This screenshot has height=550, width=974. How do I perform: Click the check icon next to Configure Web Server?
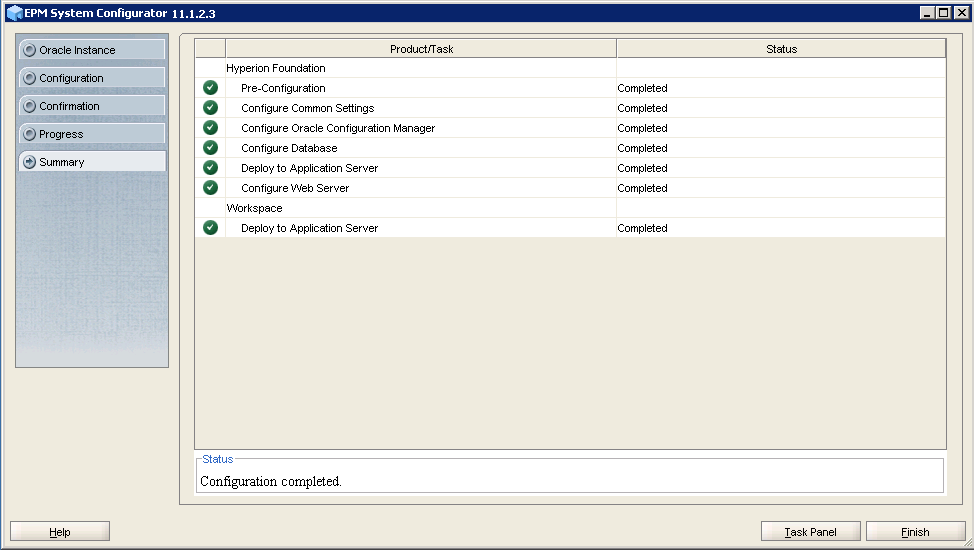click(210, 188)
